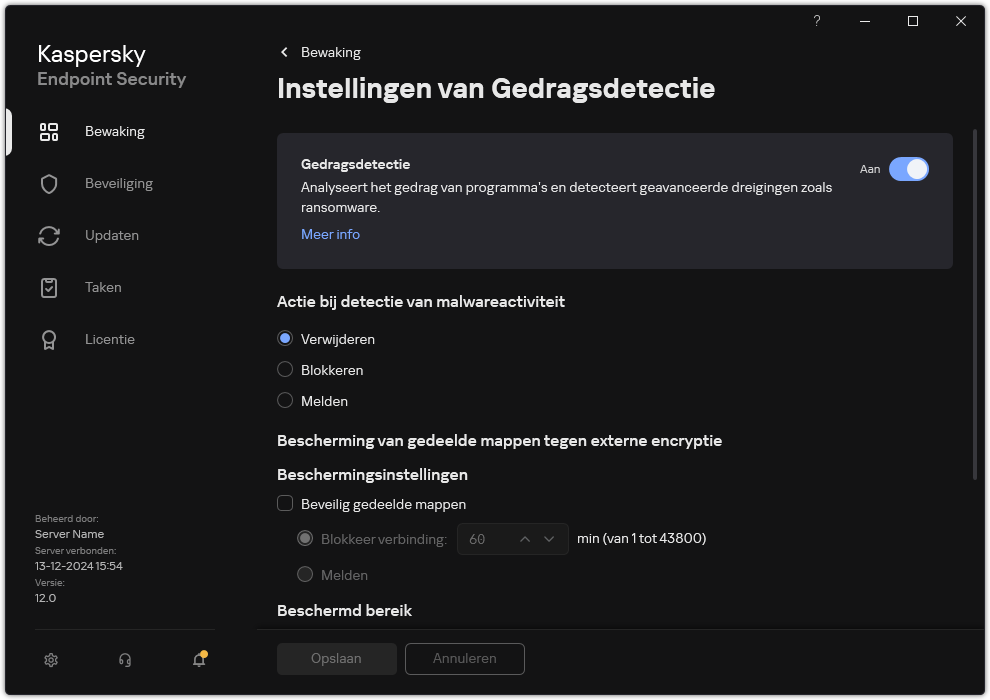990x700 pixels.
Task: View Licentie information
Action: coord(109,339)
